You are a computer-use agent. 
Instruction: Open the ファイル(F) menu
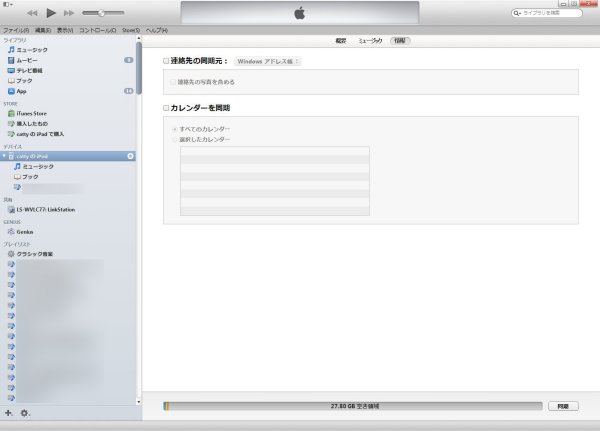tap(16, 30)
